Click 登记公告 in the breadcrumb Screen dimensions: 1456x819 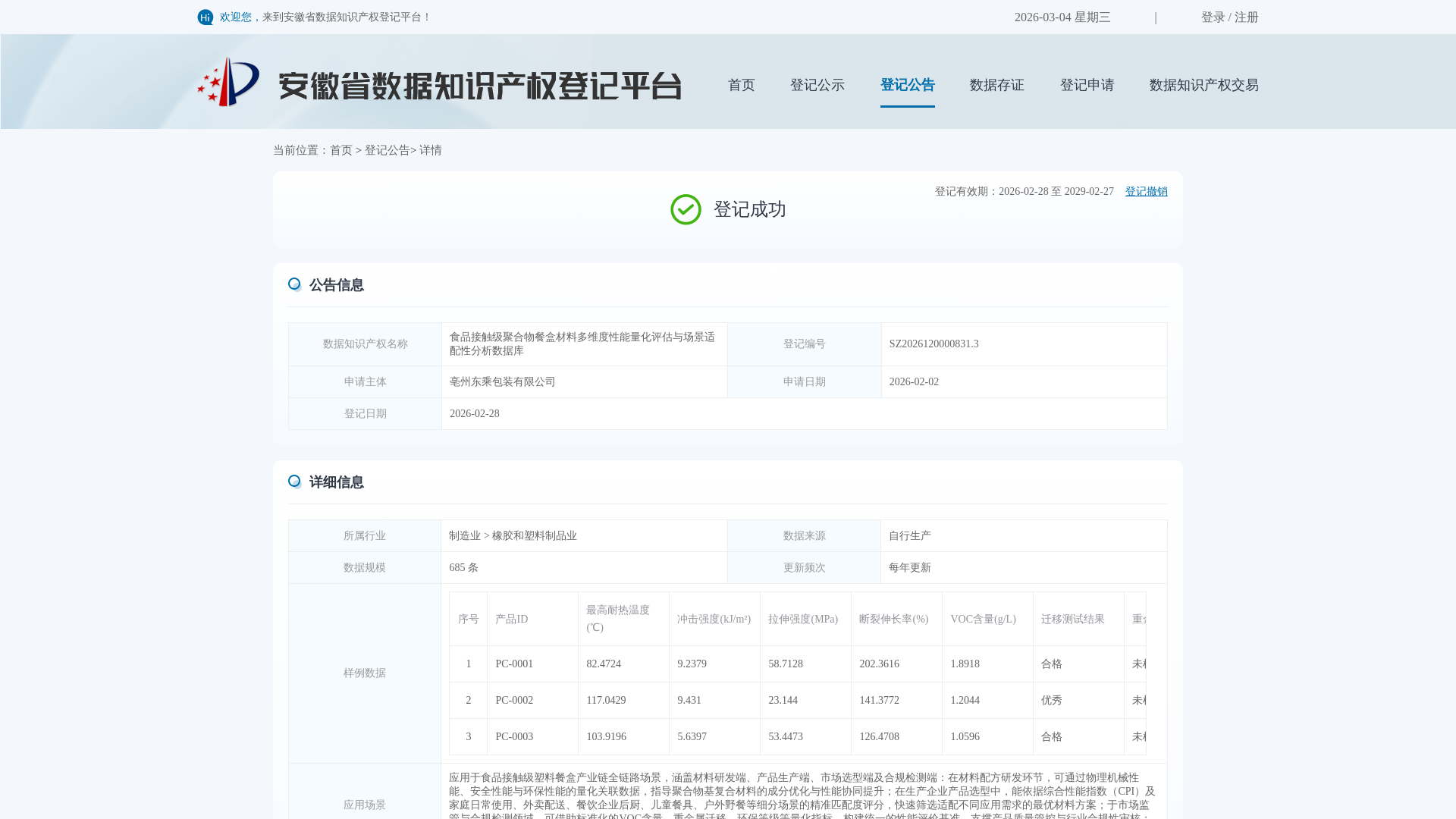point(387,150)
